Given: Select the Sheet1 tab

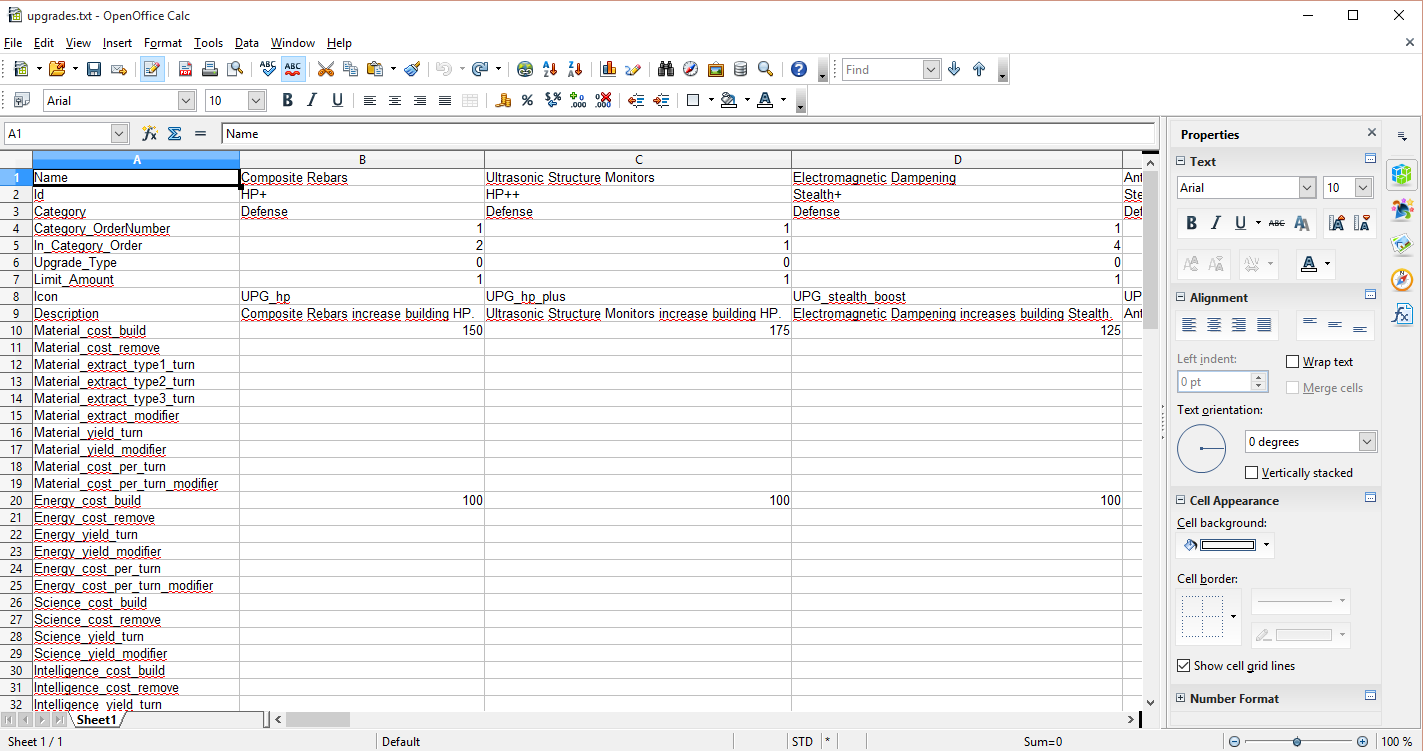Looking at the screenshot, I should point(97,720).
